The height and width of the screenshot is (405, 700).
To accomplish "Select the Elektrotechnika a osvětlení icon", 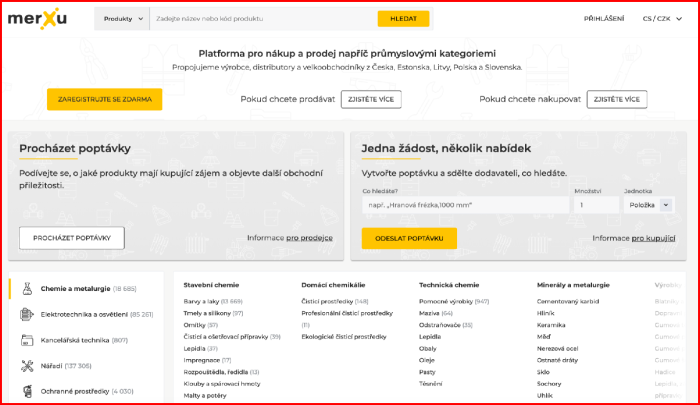I will [27, 314].
